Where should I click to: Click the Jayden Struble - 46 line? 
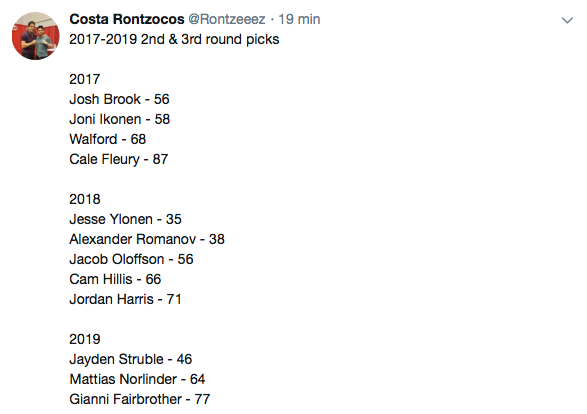[x=131, y=359]
